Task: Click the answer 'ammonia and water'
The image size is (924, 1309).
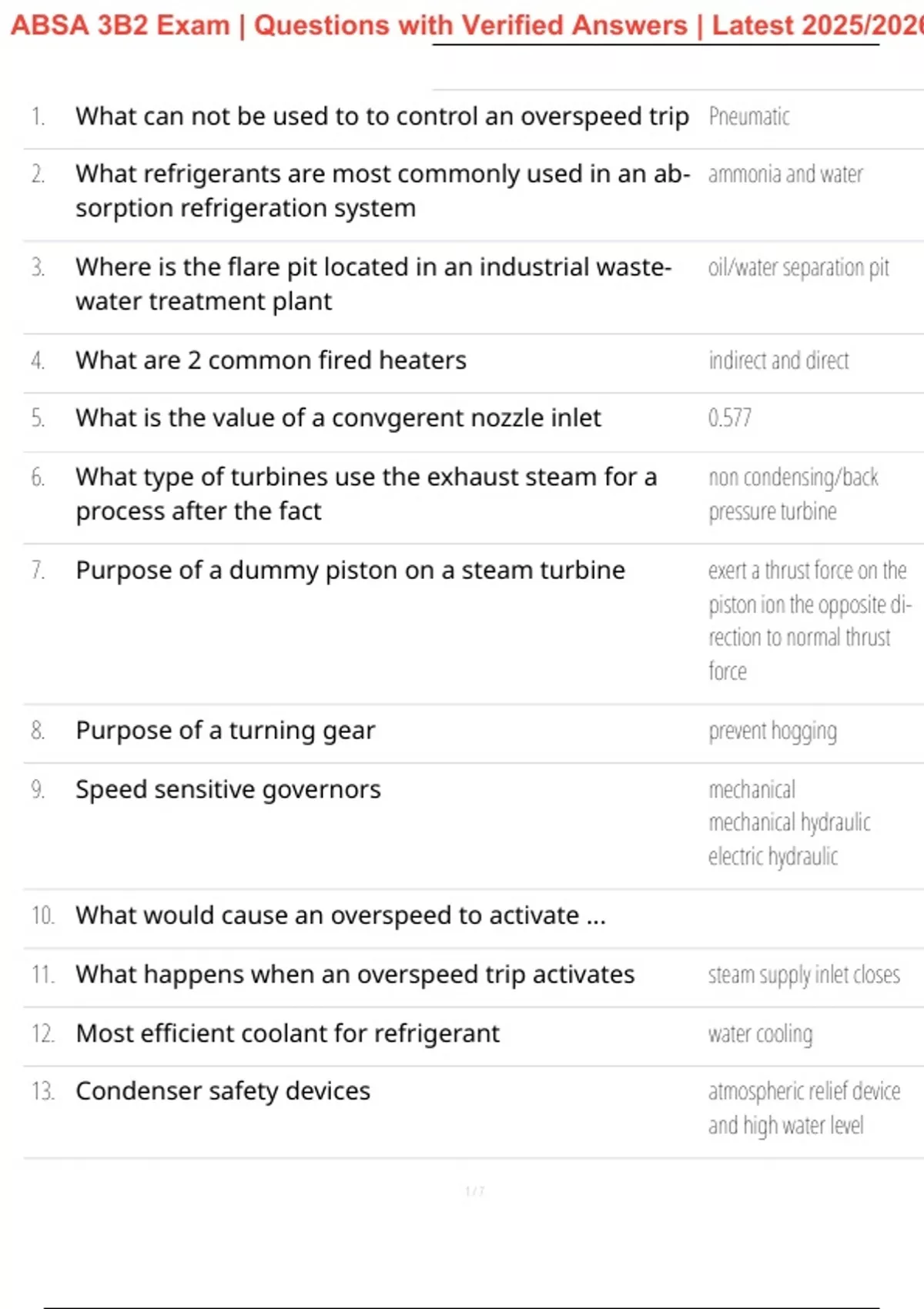Action: click(x=785, y=175)
